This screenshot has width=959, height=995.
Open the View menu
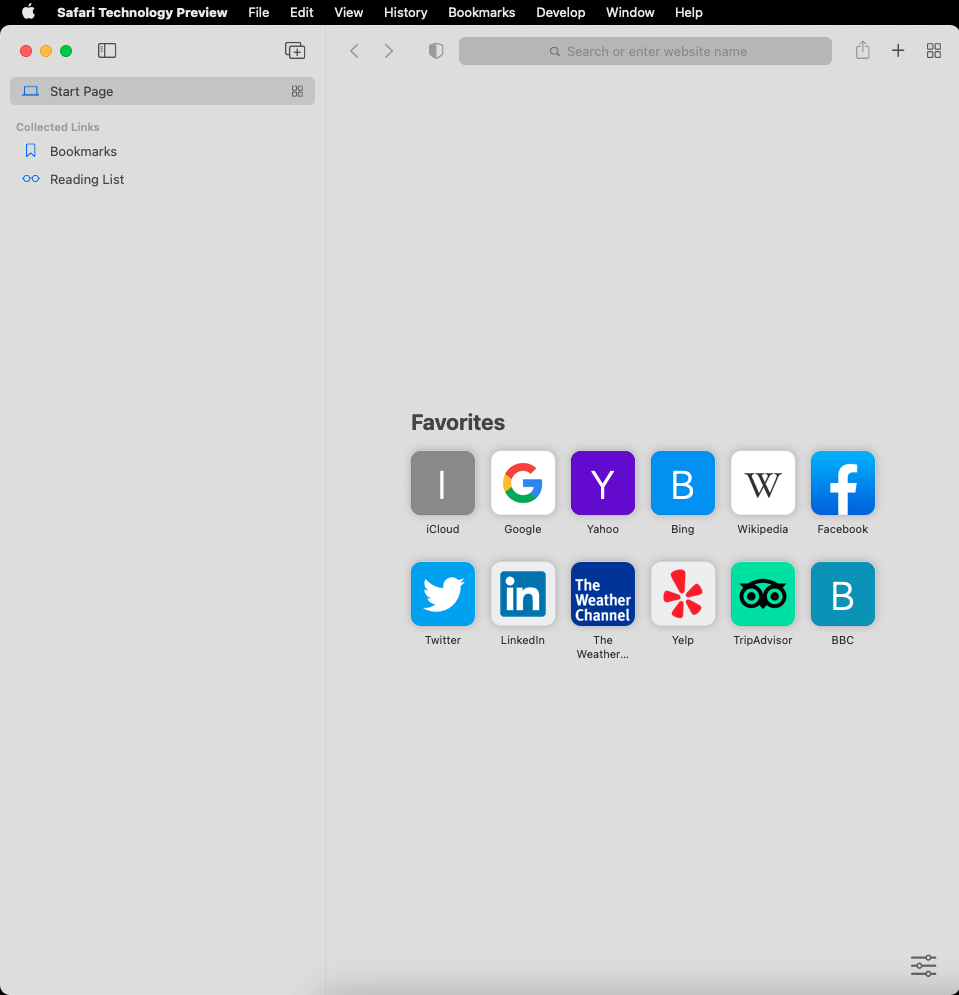tap(348, 12)
